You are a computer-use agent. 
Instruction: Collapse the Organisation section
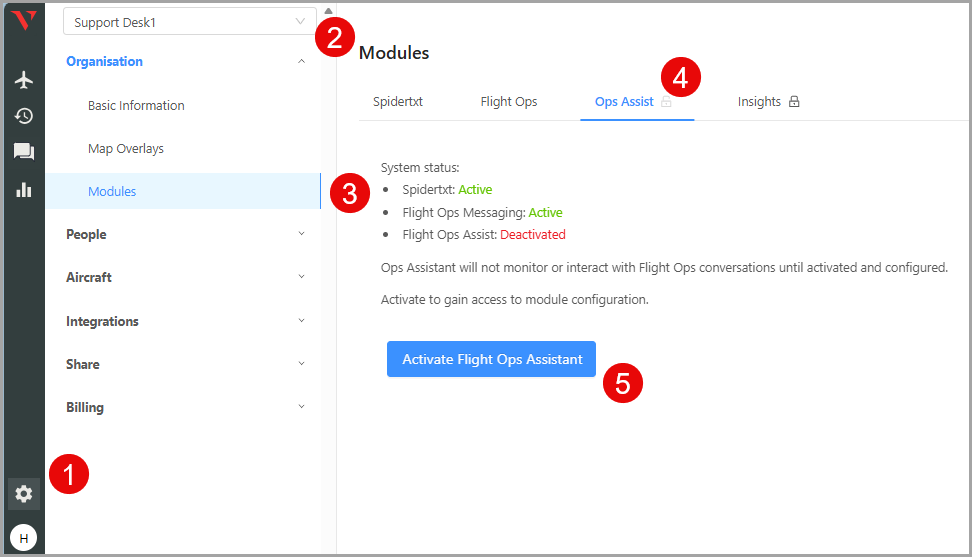pyautogui.click(x=185, y=61)
